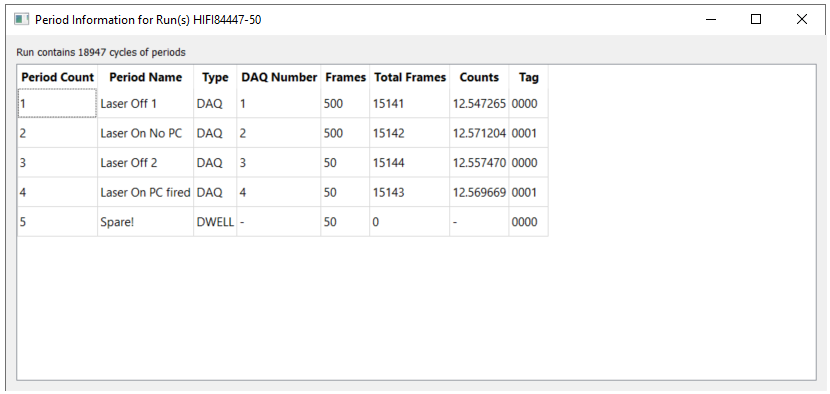
Task: Select Counts value 12.571204
Action: pyautogui.click(x=479, y=133)
